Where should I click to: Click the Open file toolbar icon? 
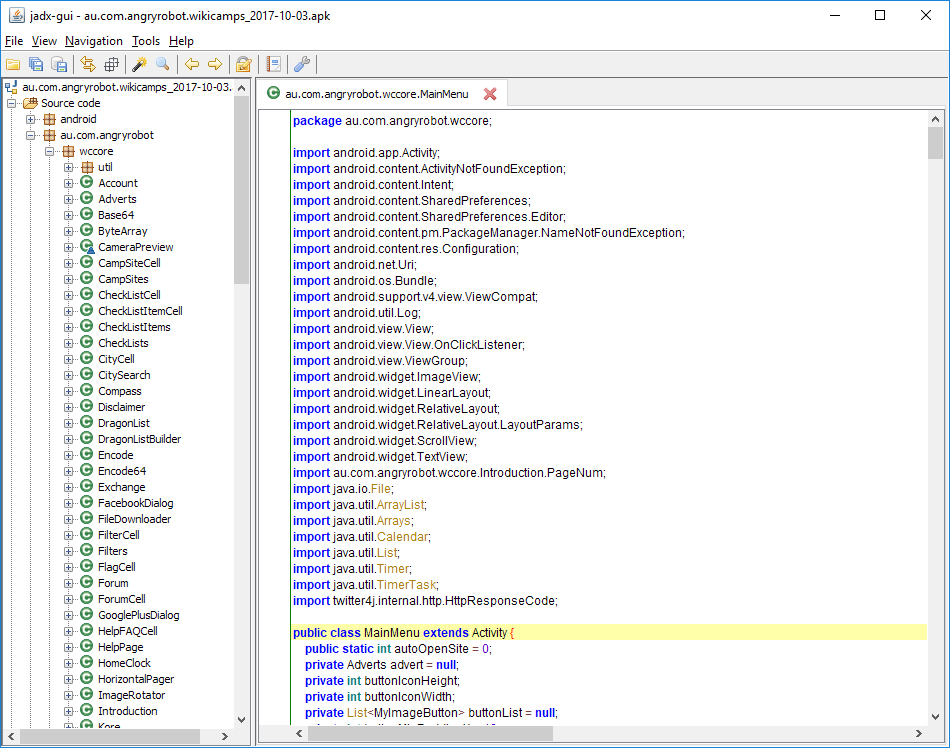pos(13,64)
